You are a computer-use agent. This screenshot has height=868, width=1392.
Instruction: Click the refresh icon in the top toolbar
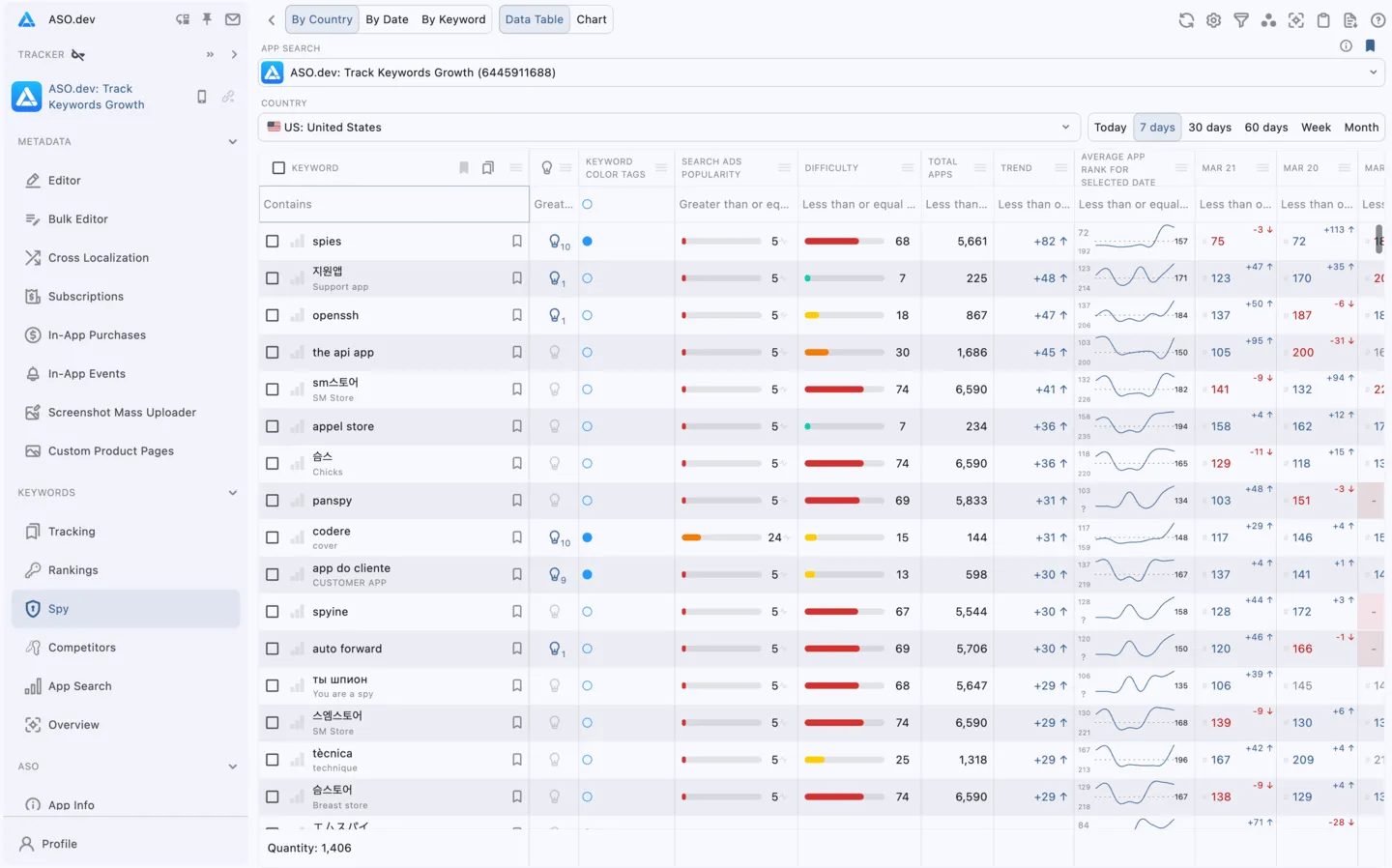(1186, 19)
